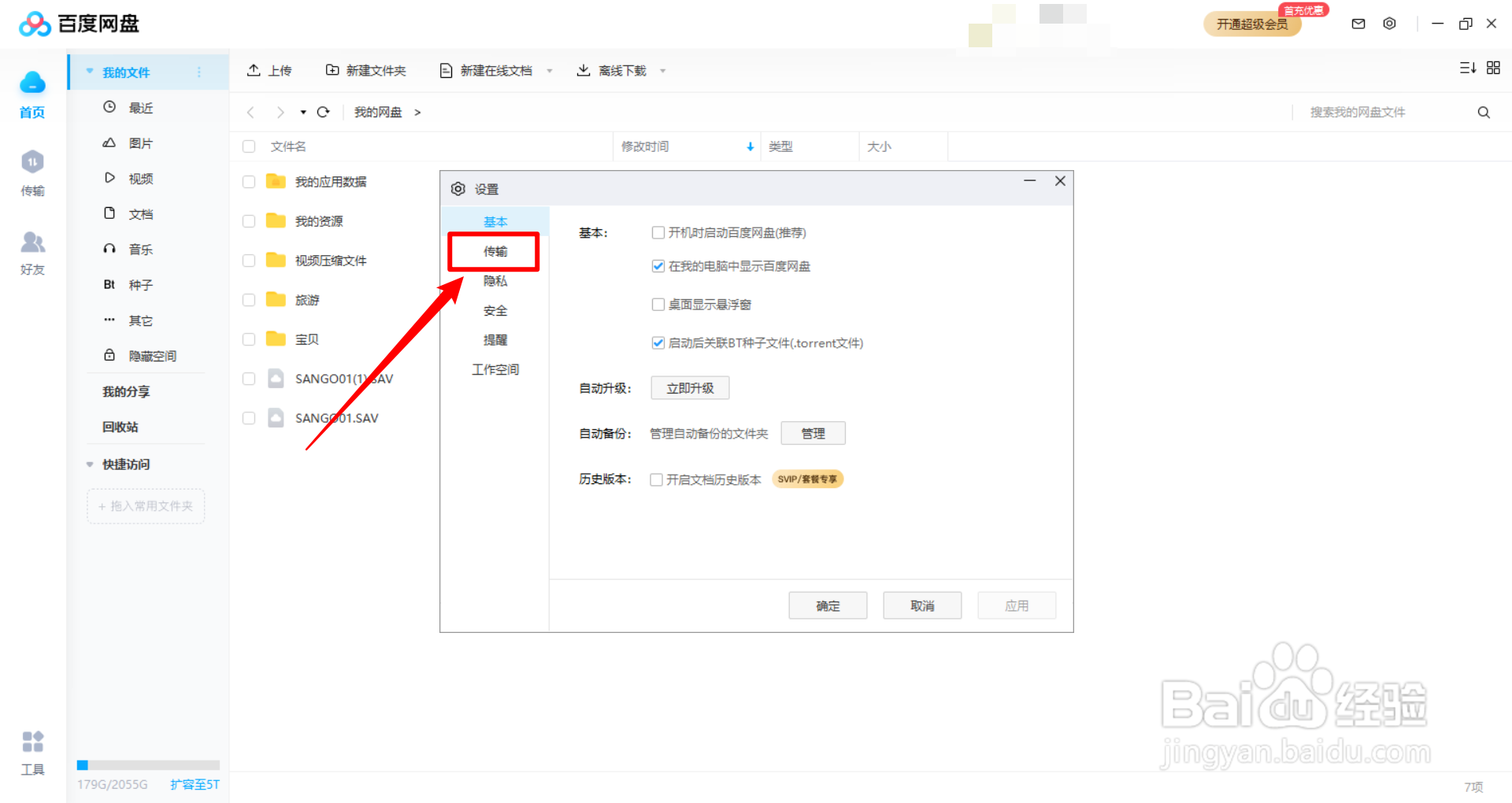
Task: Enable 开机时启动百度网盘 option
Action: click(x=658, y=232)
